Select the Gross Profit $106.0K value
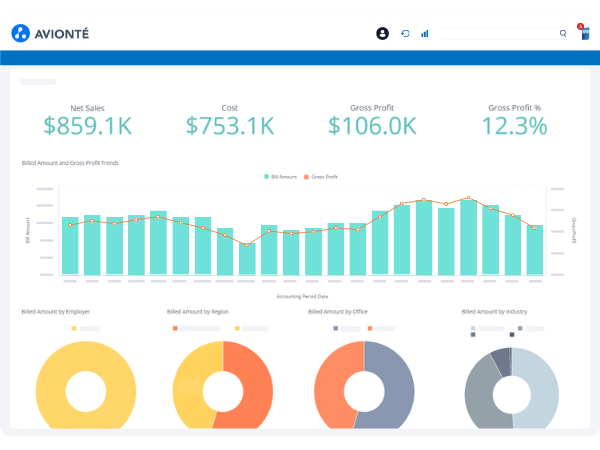Screen dimensions: 600x450 [371, 125]
